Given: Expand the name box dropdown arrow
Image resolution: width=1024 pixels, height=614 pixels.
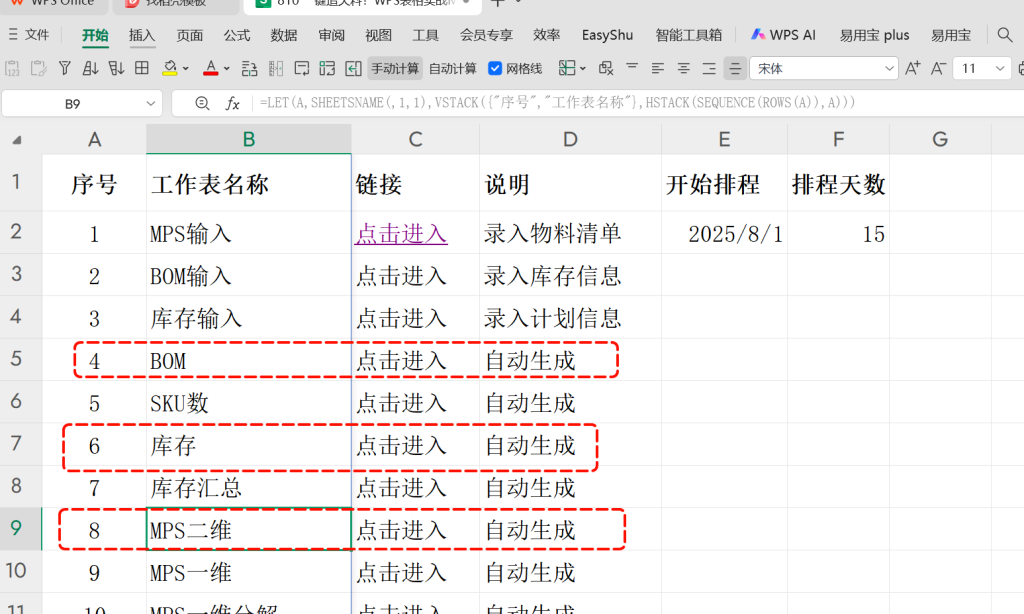Looking at the screenshot, I should click(151, 104).
